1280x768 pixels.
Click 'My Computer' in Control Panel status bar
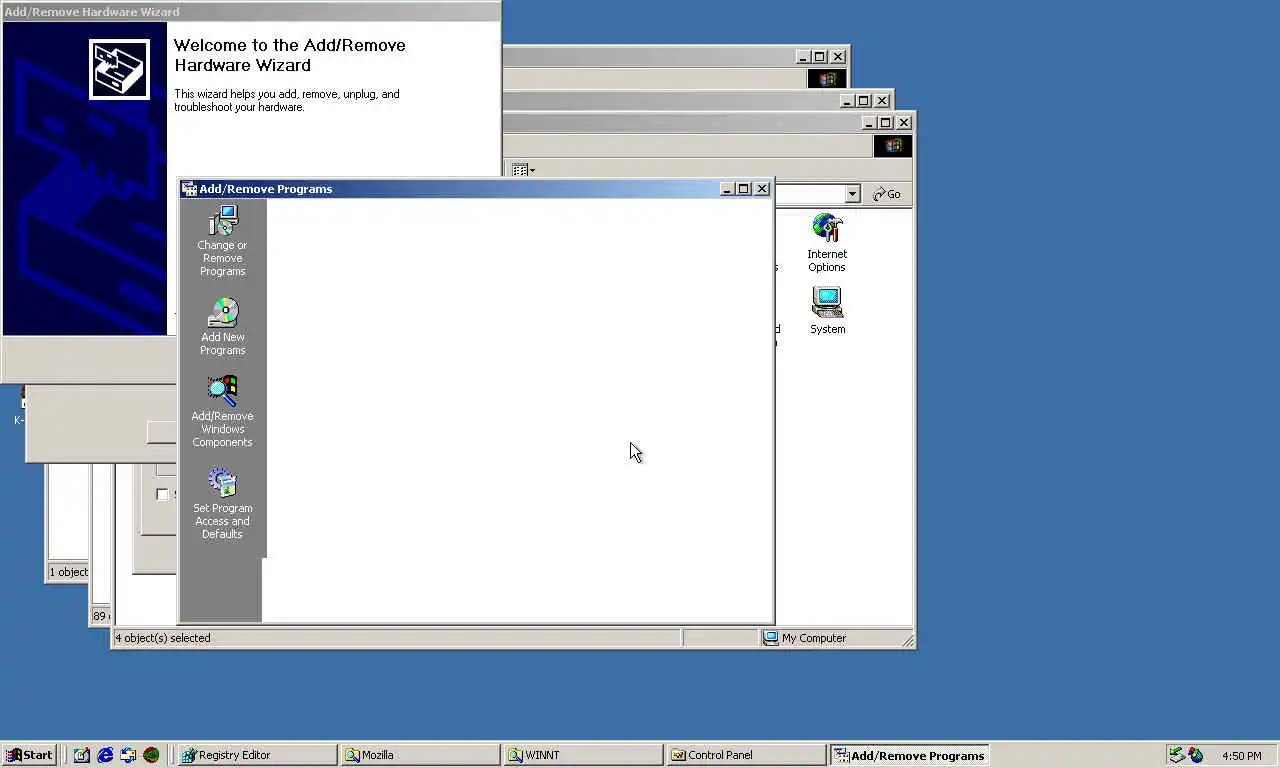pos(813,638)
